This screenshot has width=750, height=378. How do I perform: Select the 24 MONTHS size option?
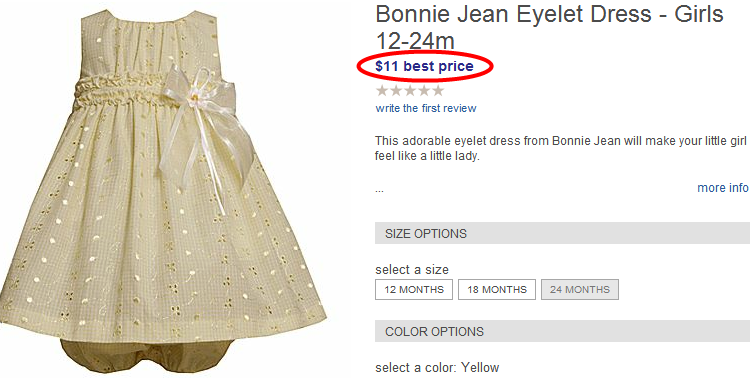[580, 289]
